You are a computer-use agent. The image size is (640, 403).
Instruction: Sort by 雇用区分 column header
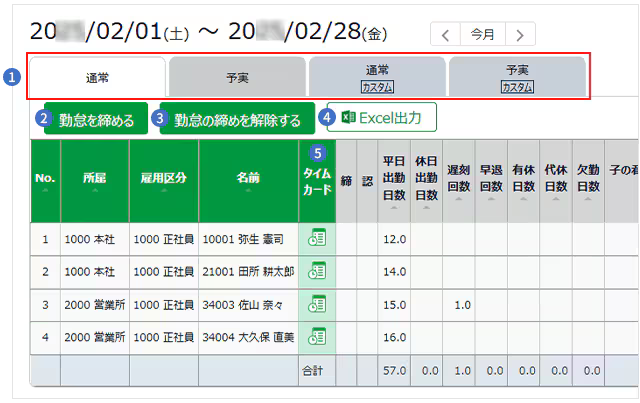[x=163, y=180]
